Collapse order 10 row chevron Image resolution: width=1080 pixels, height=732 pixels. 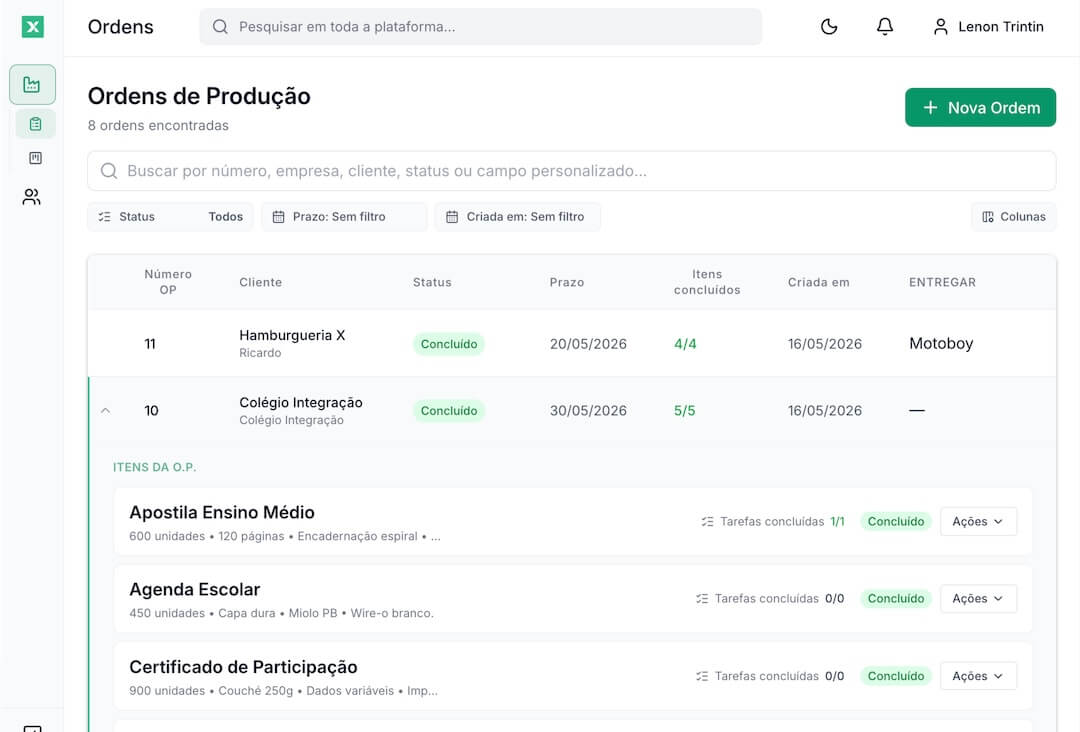tap(105, 411)
